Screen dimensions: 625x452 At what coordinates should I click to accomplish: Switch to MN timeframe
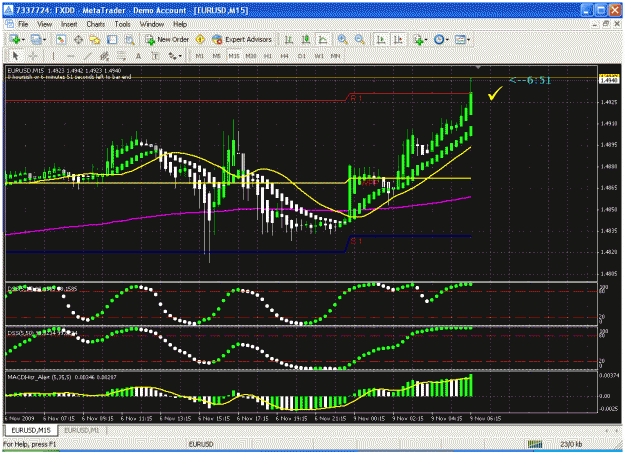pos(336,56)
